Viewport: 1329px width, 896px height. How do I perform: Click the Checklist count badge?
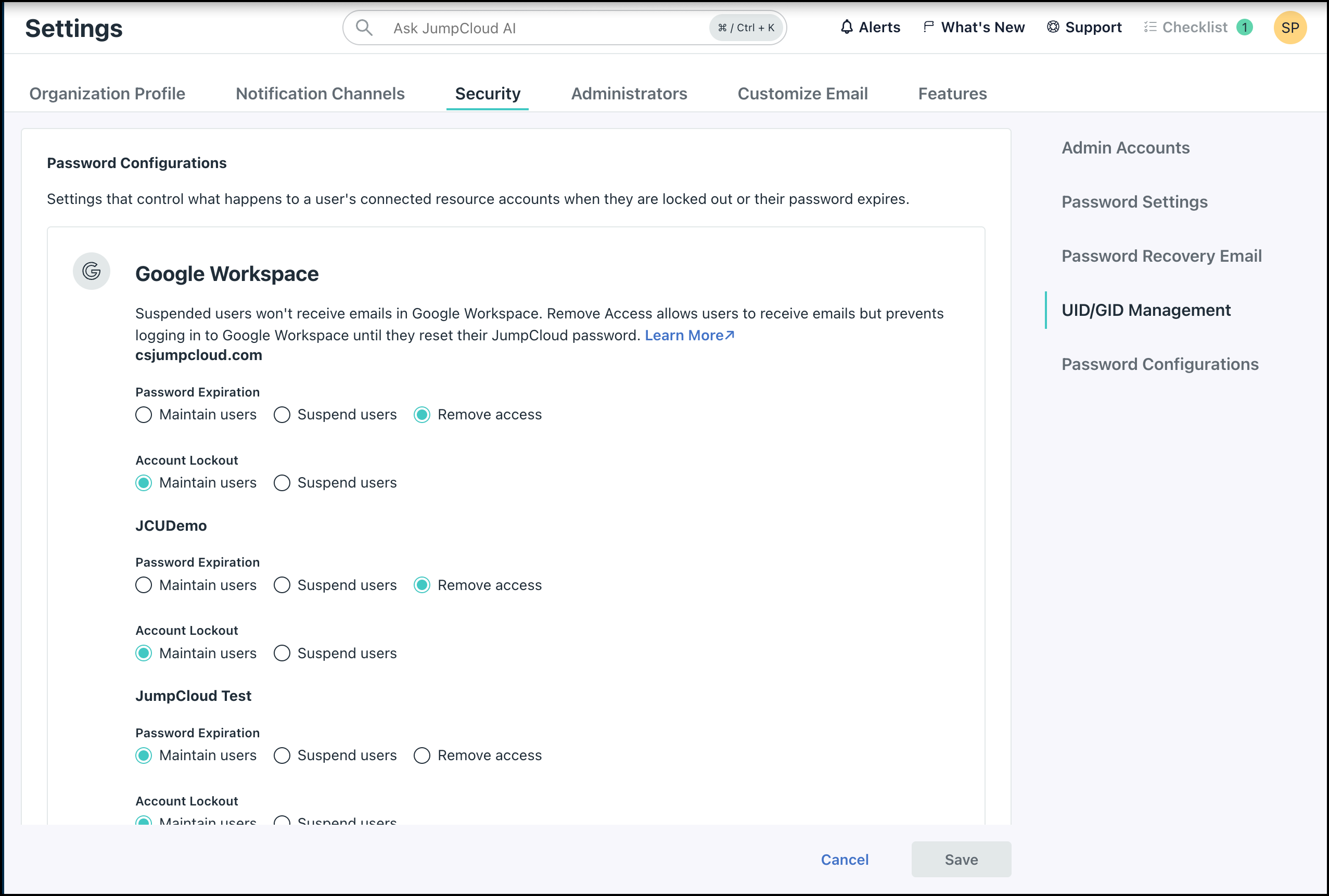coord(1244,27)
